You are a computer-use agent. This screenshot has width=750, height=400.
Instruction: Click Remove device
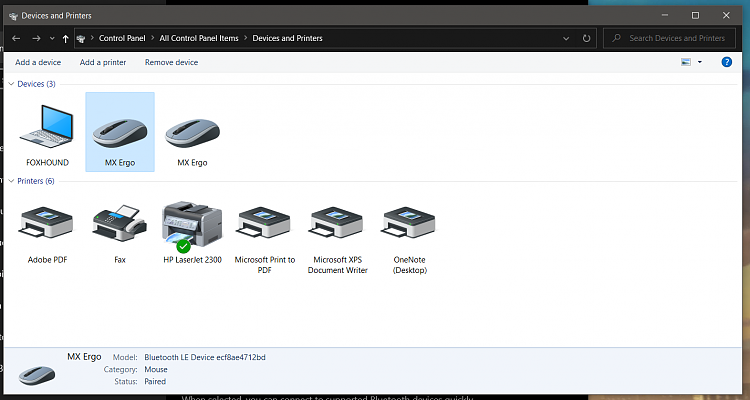click(171, 62)
